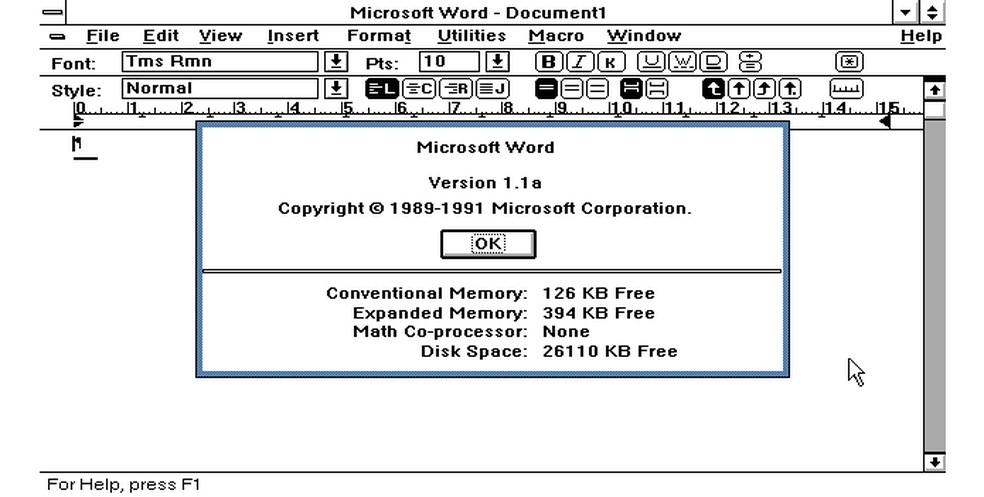
Task: Select one-and-a-half line spacing icon
Action: (x=572, y=88)
